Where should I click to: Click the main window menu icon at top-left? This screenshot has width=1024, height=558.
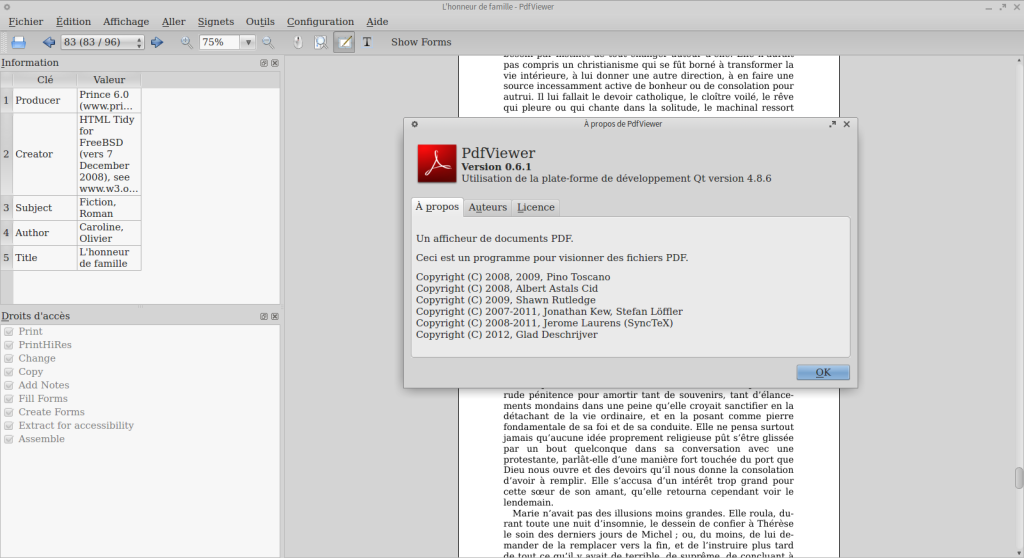click(x=7, y=7)
